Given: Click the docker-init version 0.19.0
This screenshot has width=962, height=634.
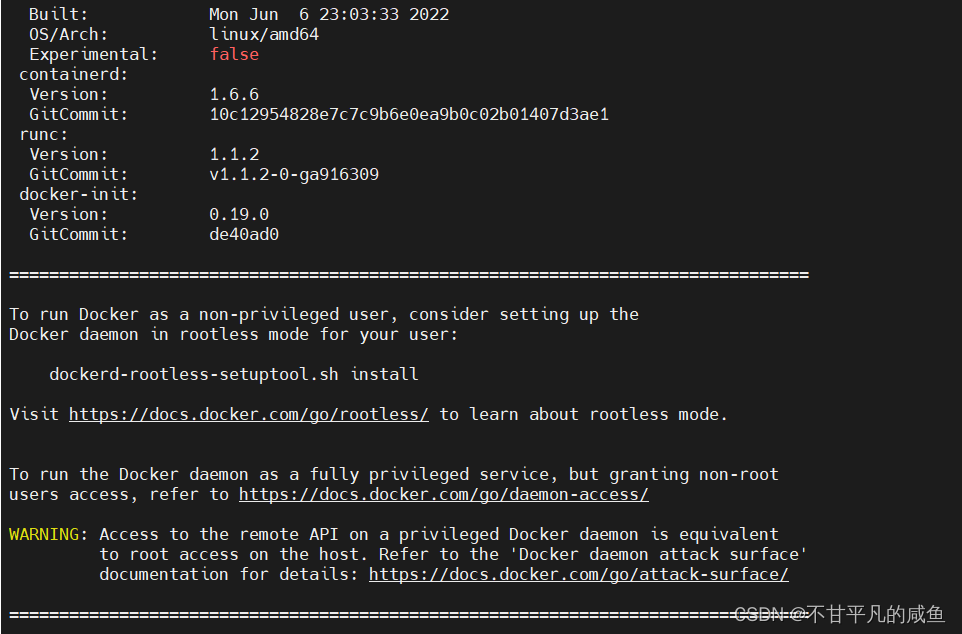Looking at the screenshot, I should click(x=238, y=214).
